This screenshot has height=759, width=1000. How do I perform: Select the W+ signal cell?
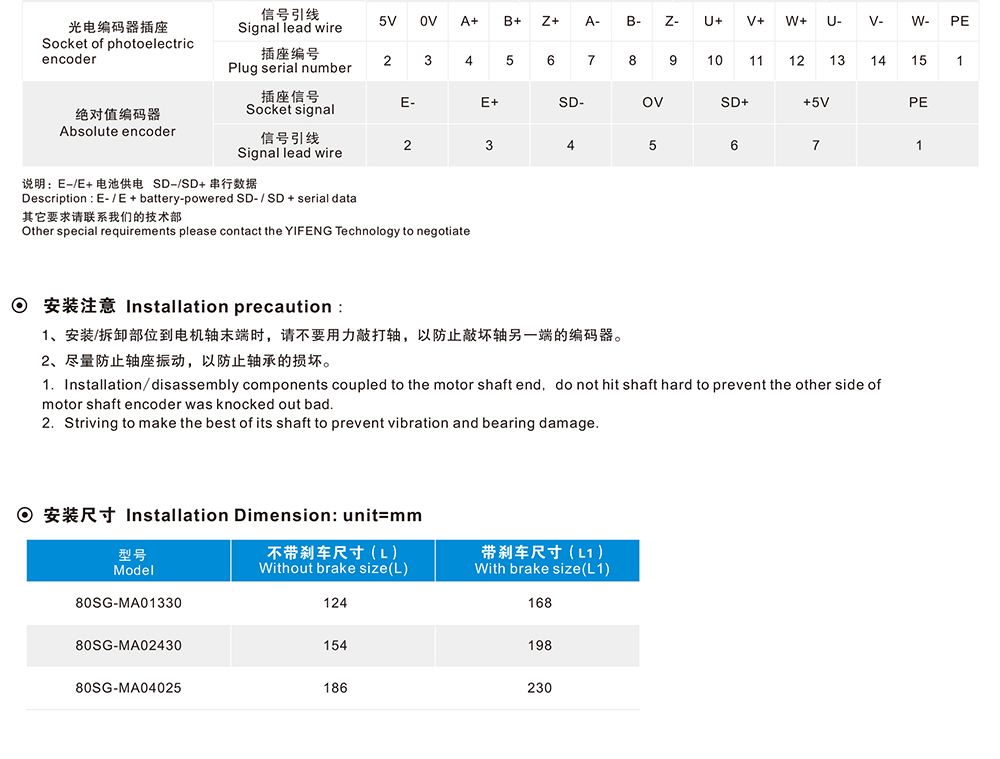pyautogui.click(x=796, y=21)
